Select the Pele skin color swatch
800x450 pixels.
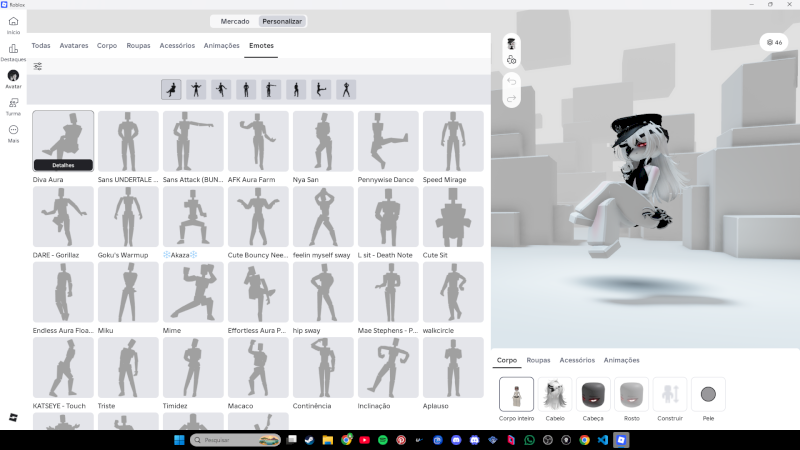[x=708, y=394]
